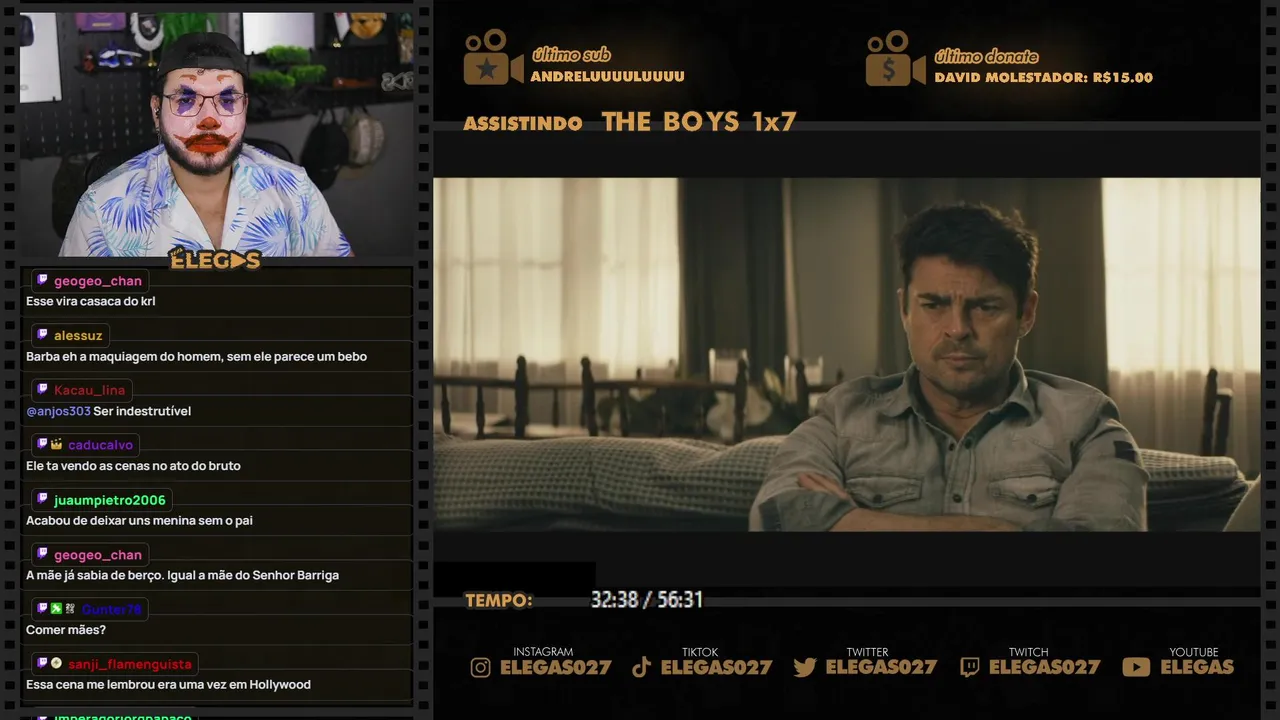Click geogeo_chan above 'Esse vira casaca' message
The height and width of the screenshot is (720, 1280).
[98, 281]
